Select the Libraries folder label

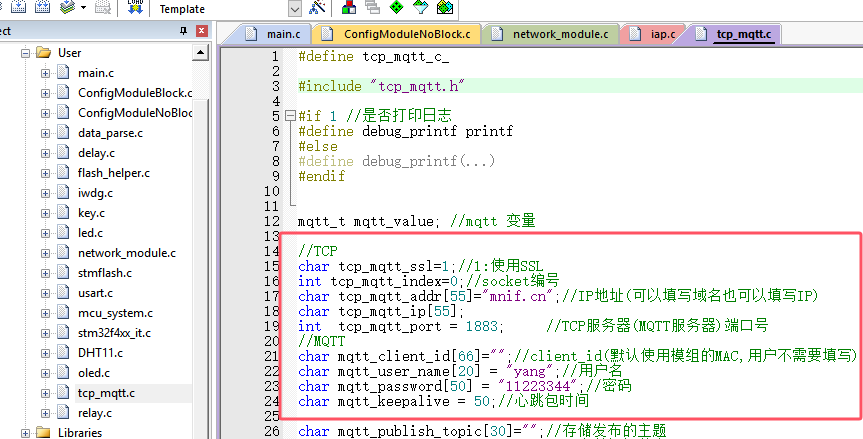pos(80,433)
